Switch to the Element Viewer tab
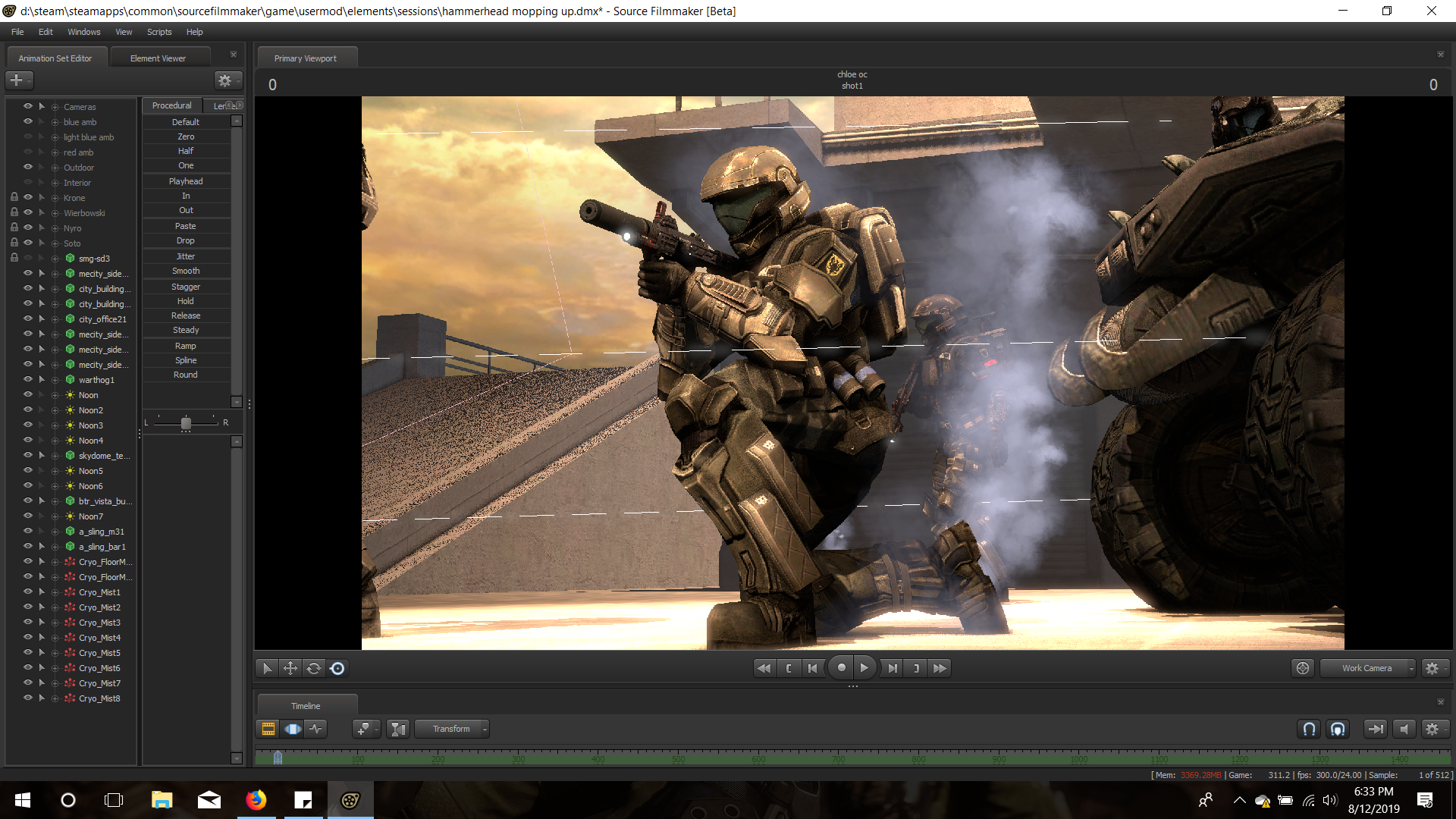Viewport: 1456px width, 819px height. [158, 58]
